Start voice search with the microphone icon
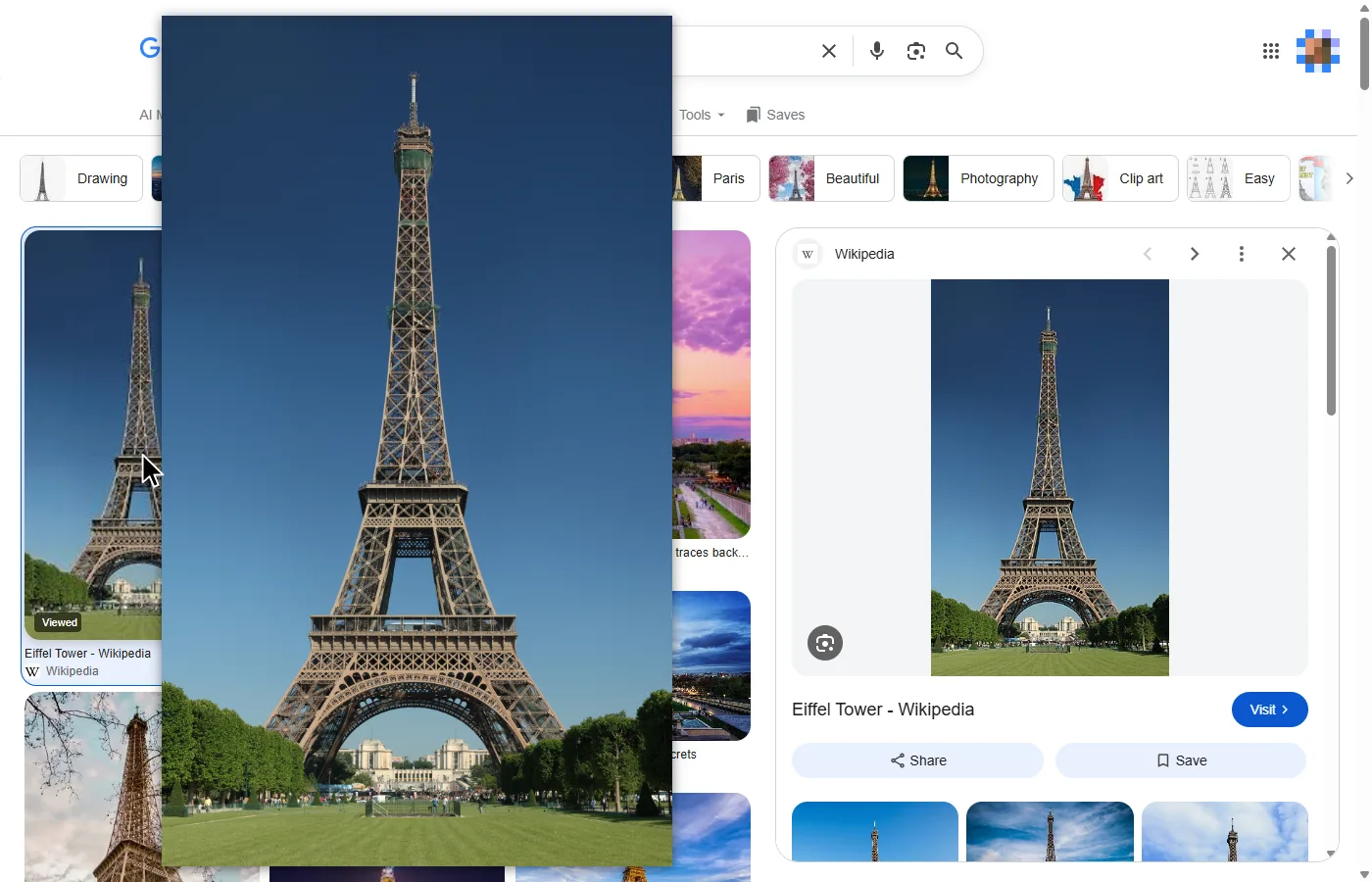 [x=877, y=51]
